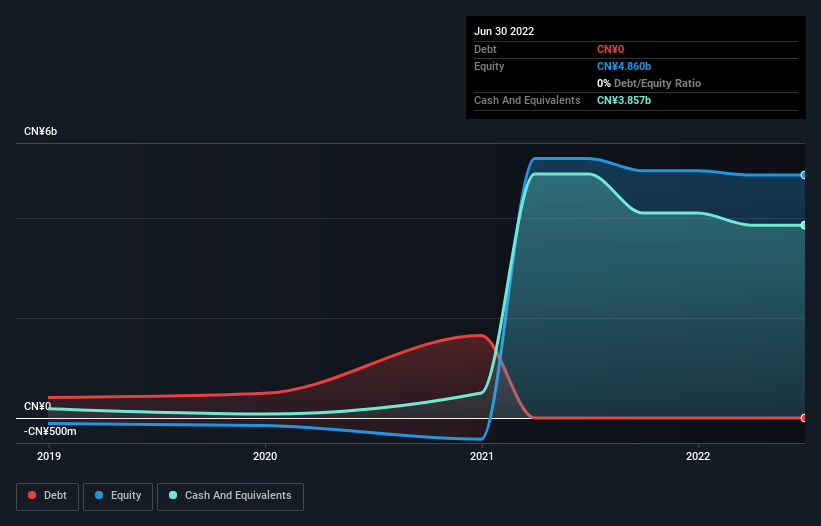Viewport: 821px width, 526px height.
Task: Click the Equity value CN¥4.860b in tooltip
Action: tap(624, 66)
